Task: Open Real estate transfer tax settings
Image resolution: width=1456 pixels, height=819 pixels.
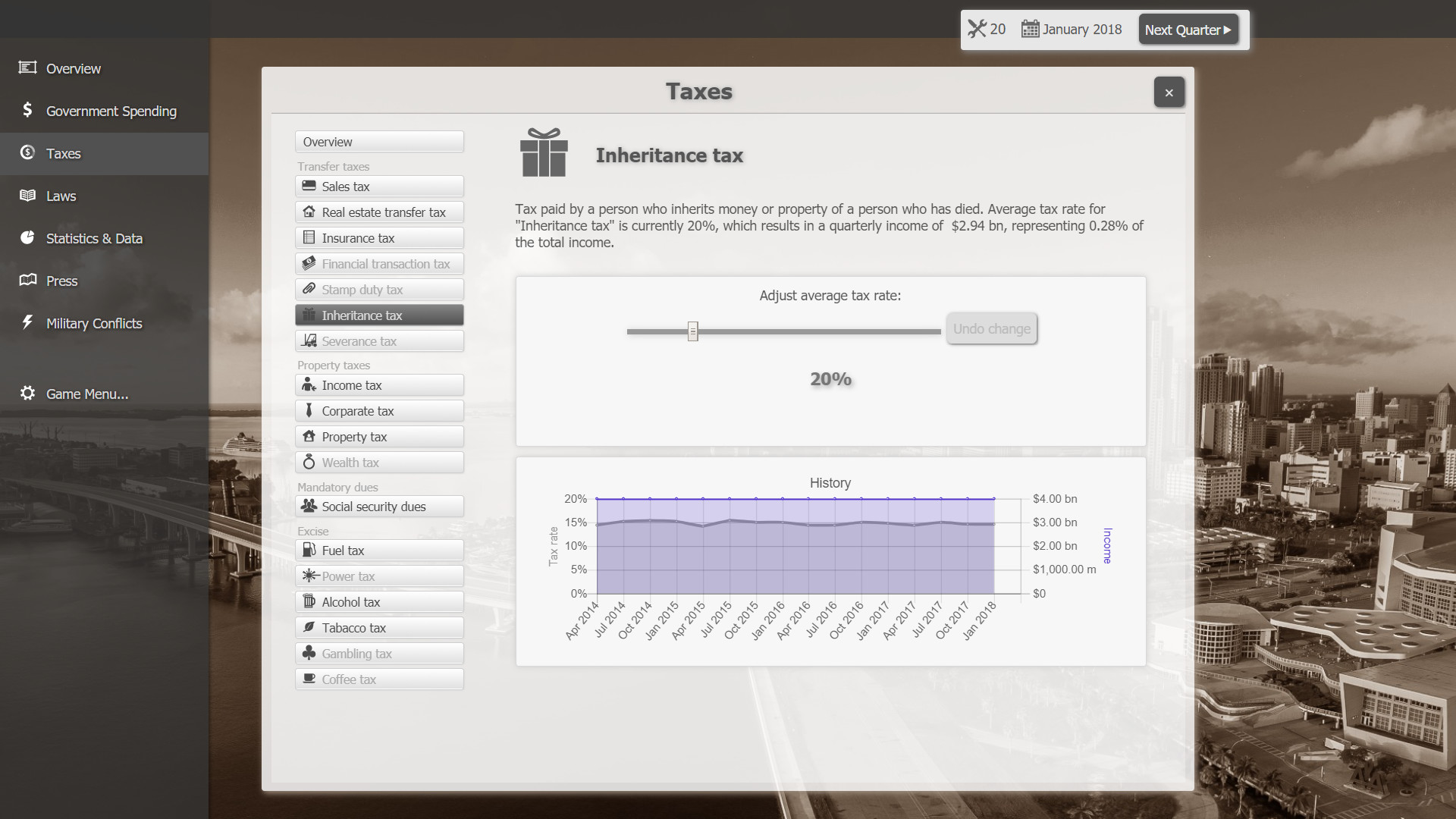Action: point(379,212)
